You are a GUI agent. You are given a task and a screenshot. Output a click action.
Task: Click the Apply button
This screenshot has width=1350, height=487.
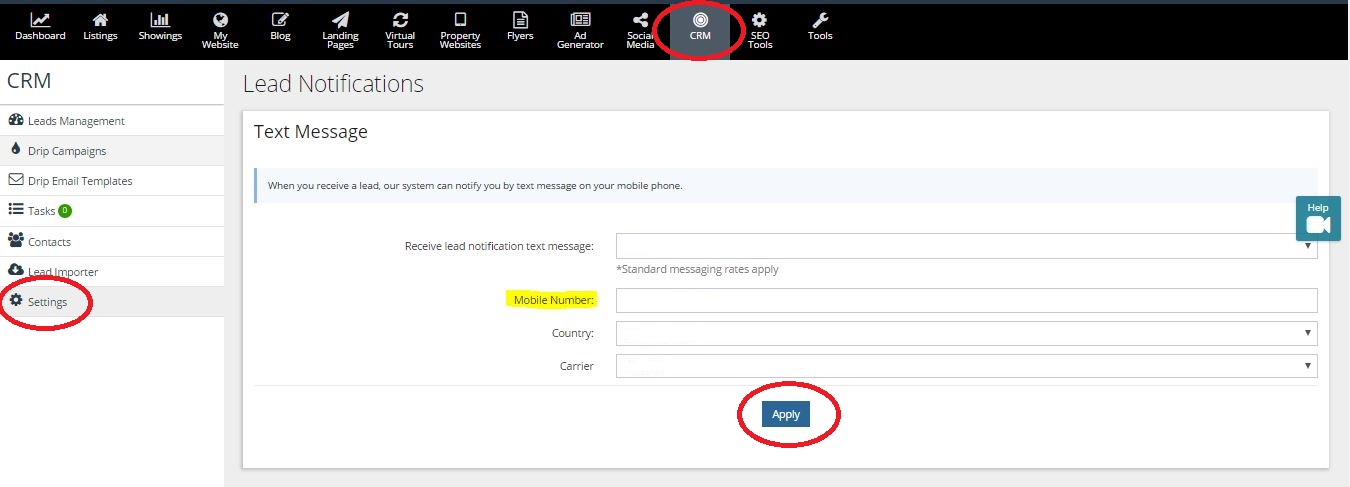coord(786,414)
